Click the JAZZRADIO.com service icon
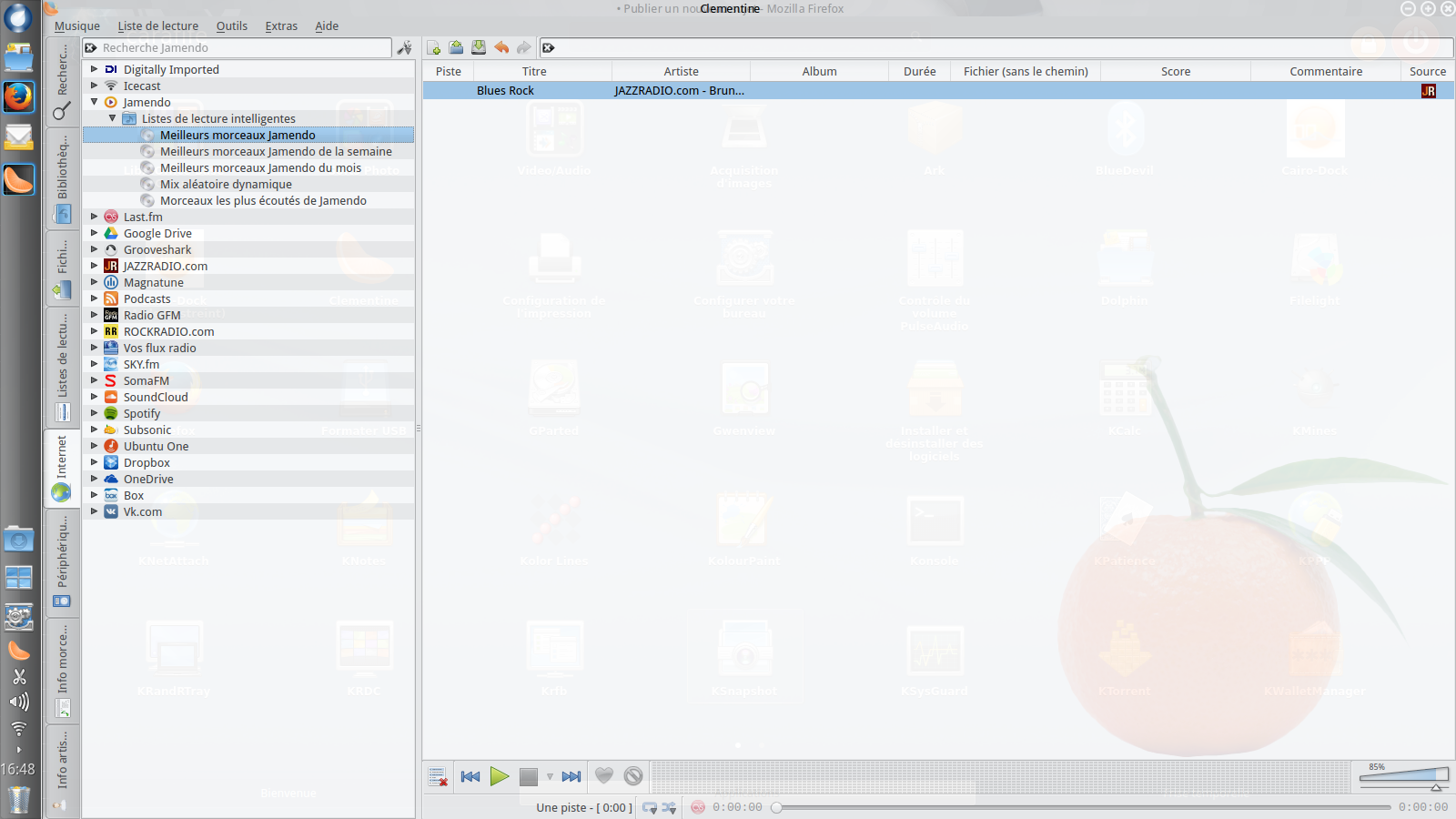 click(x=111, y=266)
